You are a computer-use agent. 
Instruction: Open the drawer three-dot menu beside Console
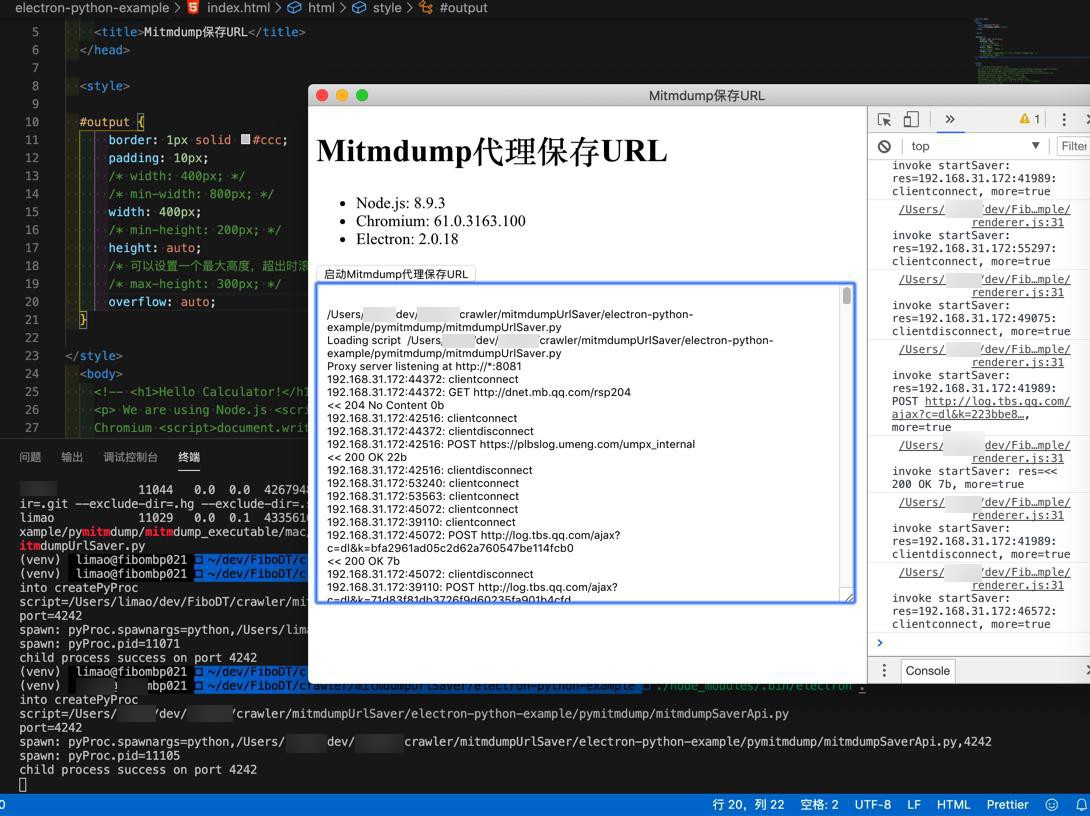click(x=884, y=671)
